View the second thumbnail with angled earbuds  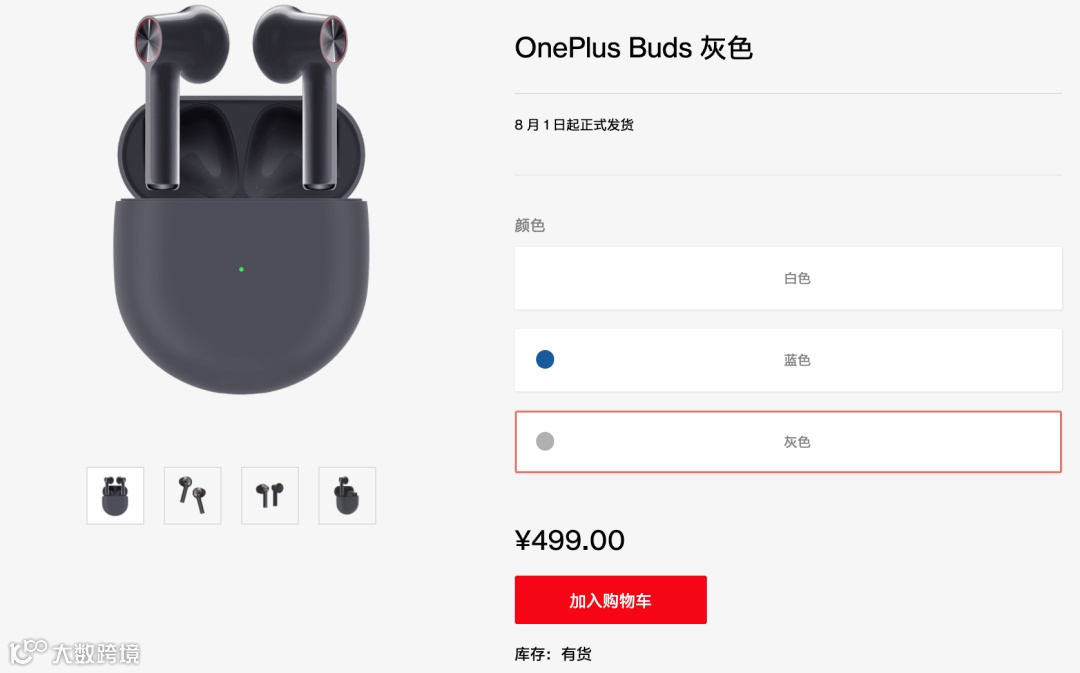pyautogui.click(x=193, y=495)
